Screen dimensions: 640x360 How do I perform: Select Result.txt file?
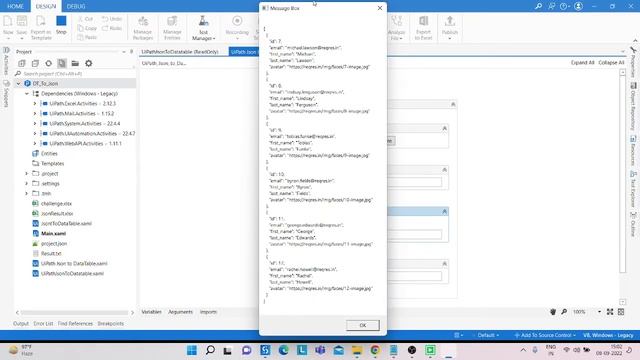coord(51,253)
